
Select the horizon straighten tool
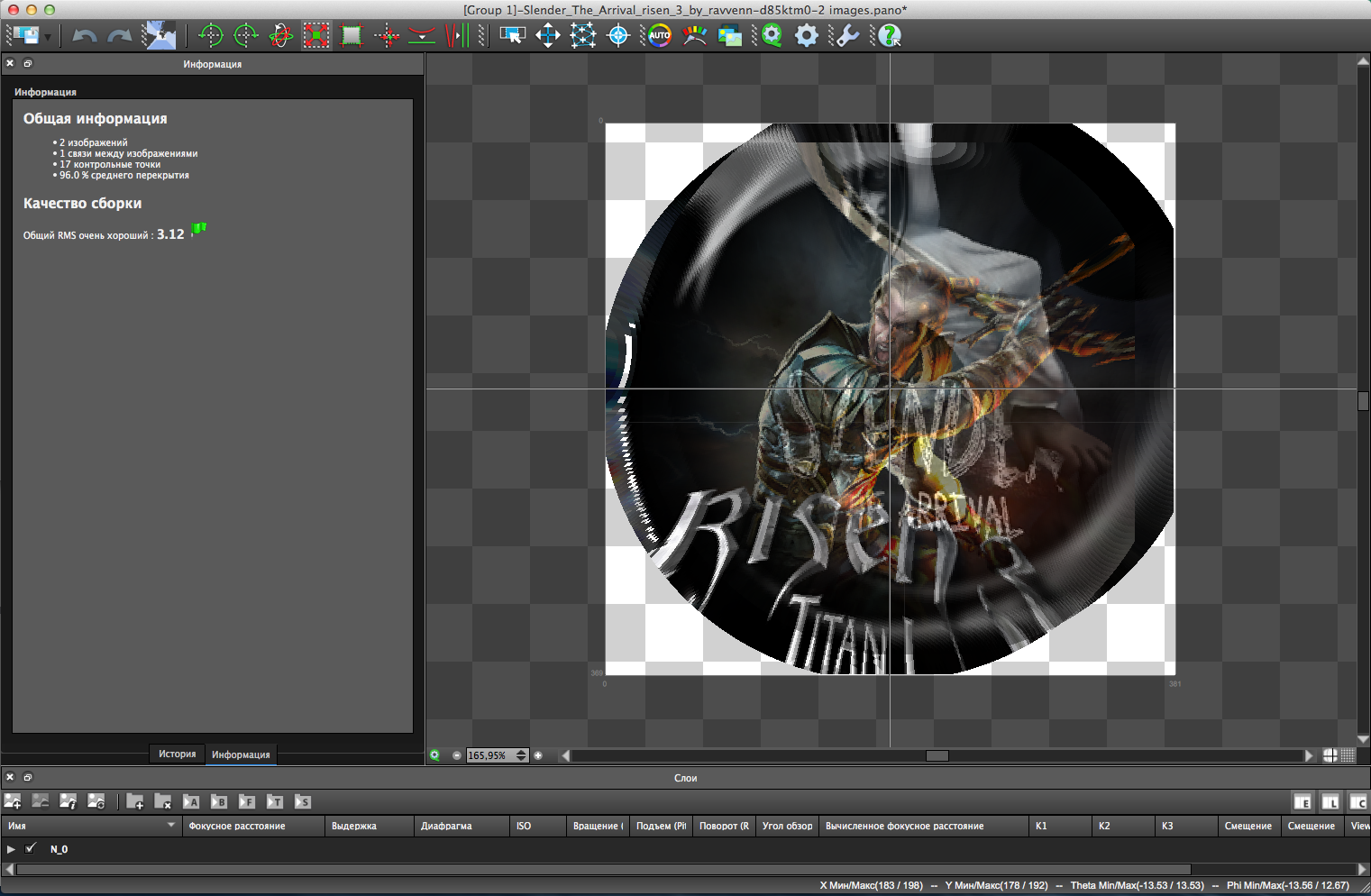point(422,35)
